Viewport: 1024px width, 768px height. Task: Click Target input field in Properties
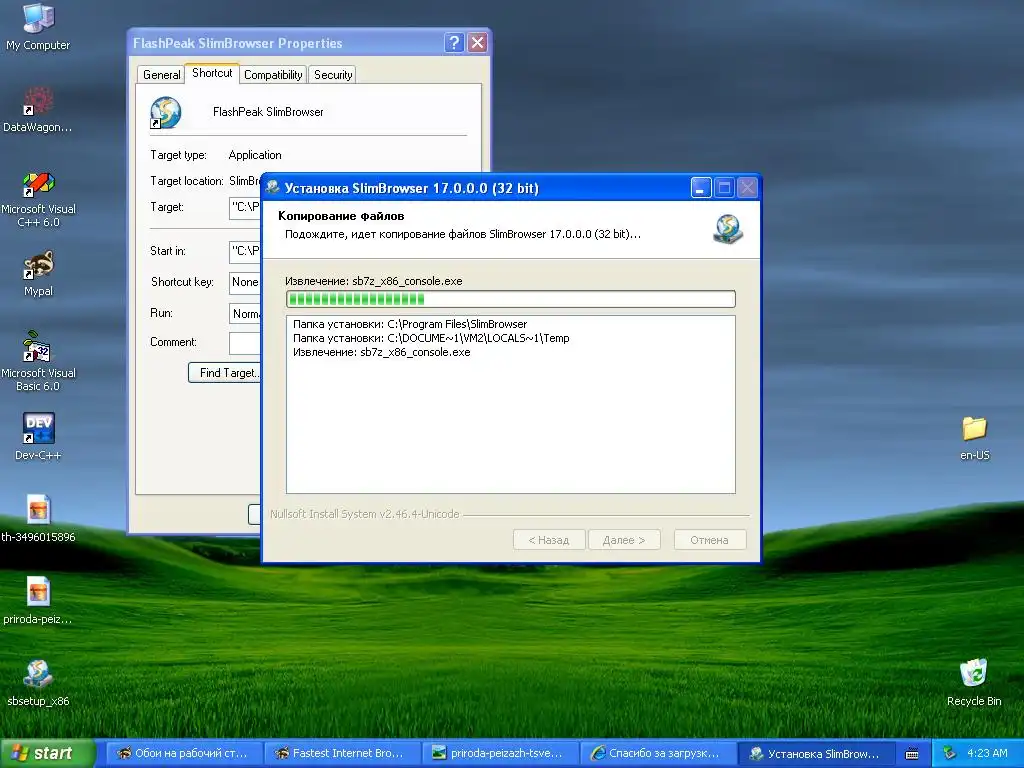pyautogui.click(x=246, y=207)
